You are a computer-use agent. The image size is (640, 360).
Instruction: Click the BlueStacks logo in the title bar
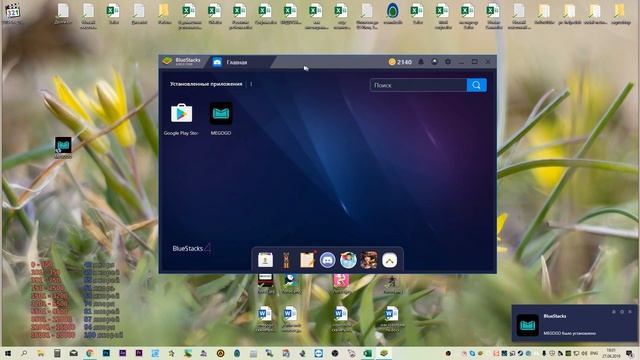click(x=182, y=61)
